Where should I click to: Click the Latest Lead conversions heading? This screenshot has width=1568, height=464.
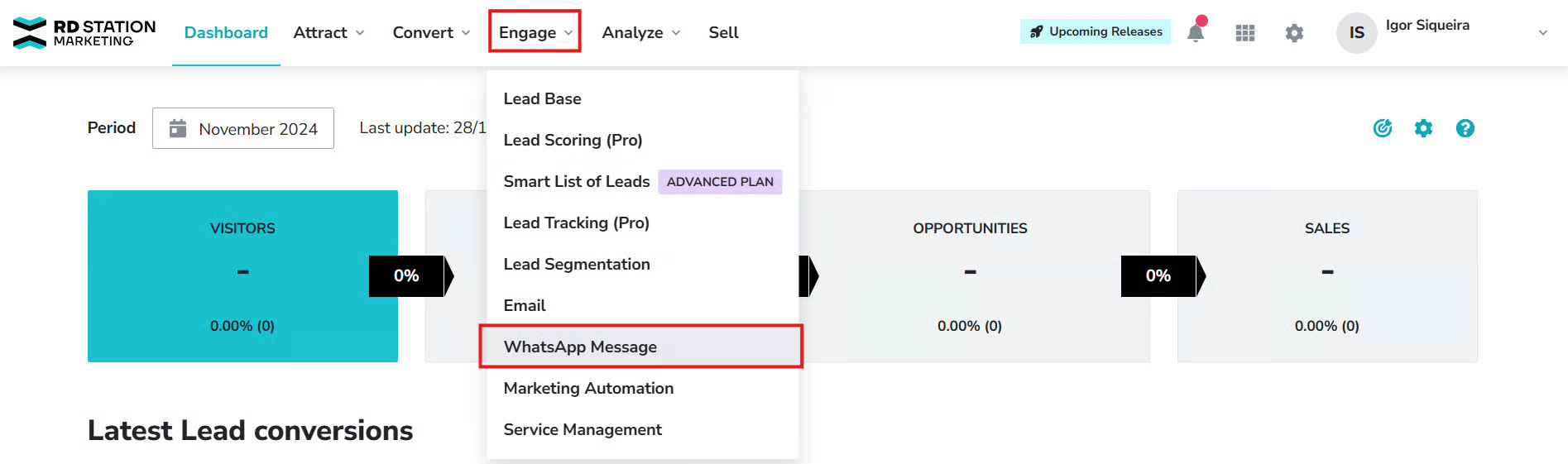(250, 430)
